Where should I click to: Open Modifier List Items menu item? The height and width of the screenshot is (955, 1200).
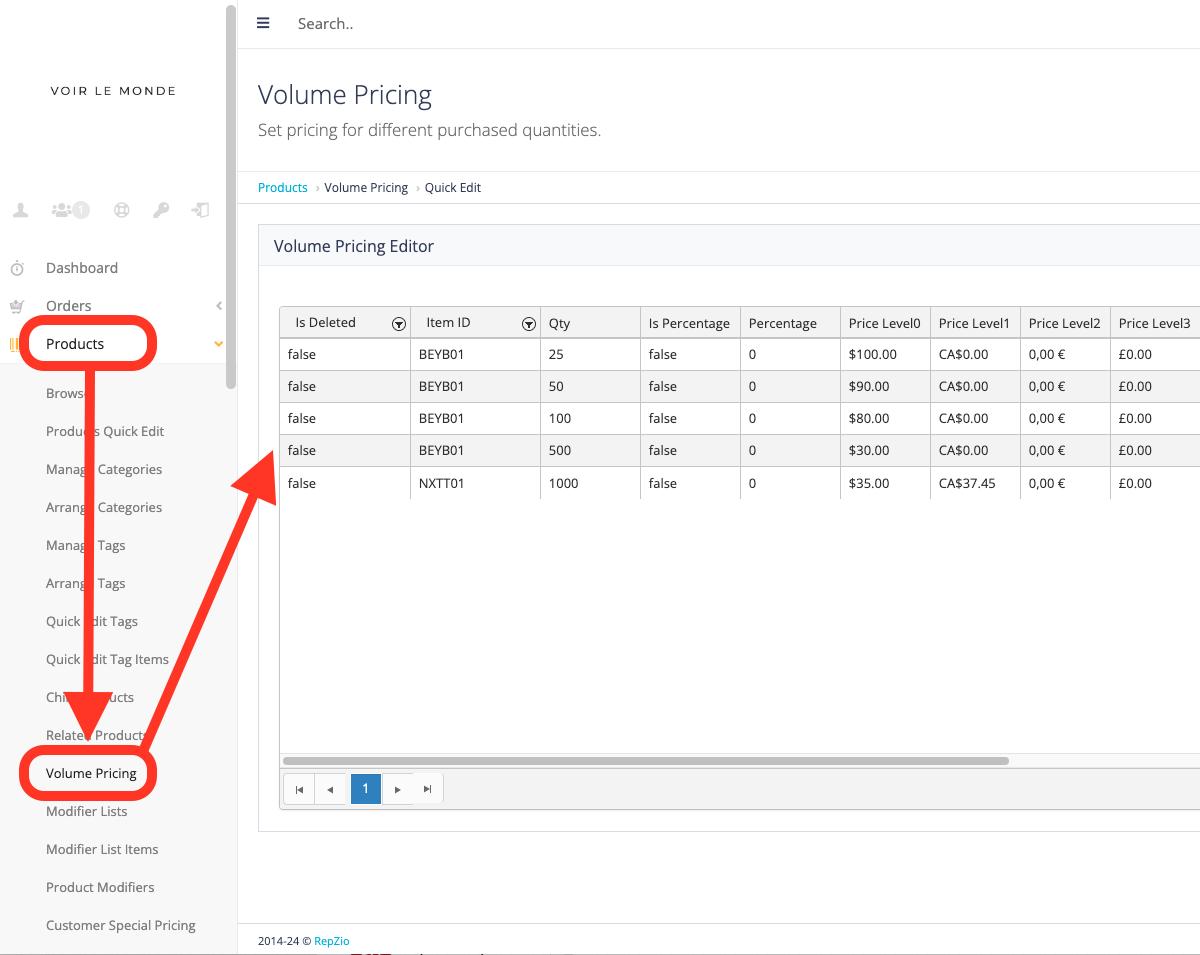[x=102, y=849]
